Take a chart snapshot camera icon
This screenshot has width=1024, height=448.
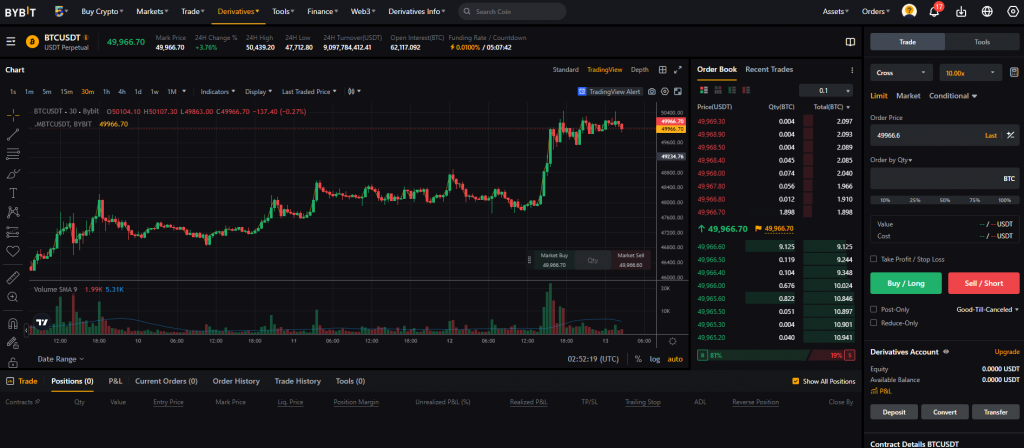click(x=652, y=91)
